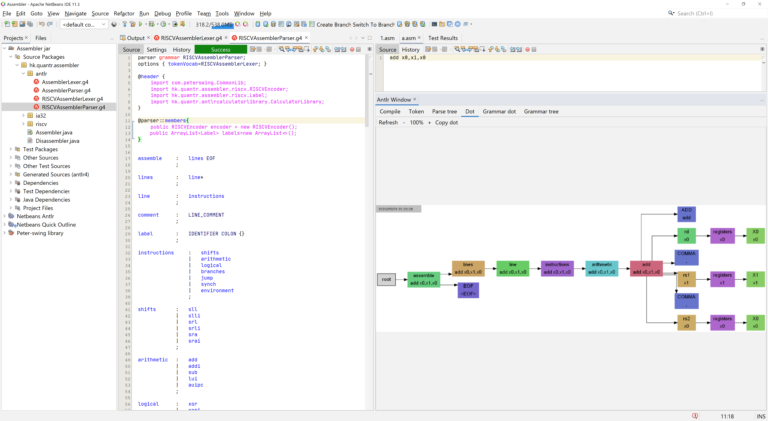Open the Refactor menu
Viewport: 768px width, 421px height.
point(124,14)
